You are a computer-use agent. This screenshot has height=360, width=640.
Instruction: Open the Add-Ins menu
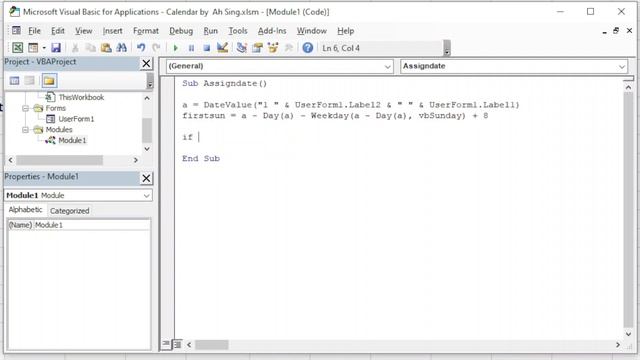click(x=272, y=31)
